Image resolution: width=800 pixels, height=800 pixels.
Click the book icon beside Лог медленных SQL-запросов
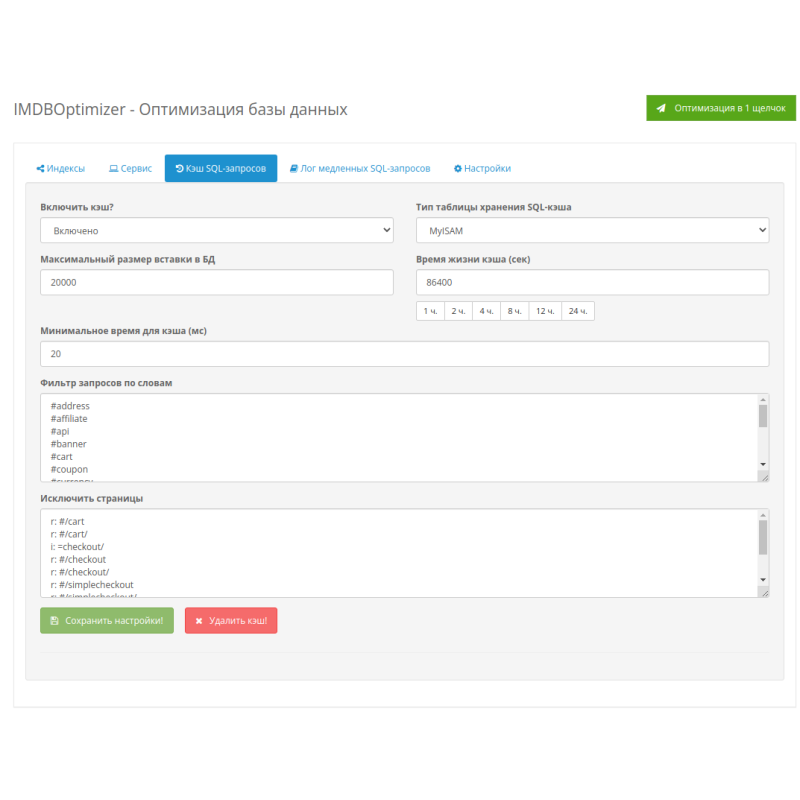294,169
